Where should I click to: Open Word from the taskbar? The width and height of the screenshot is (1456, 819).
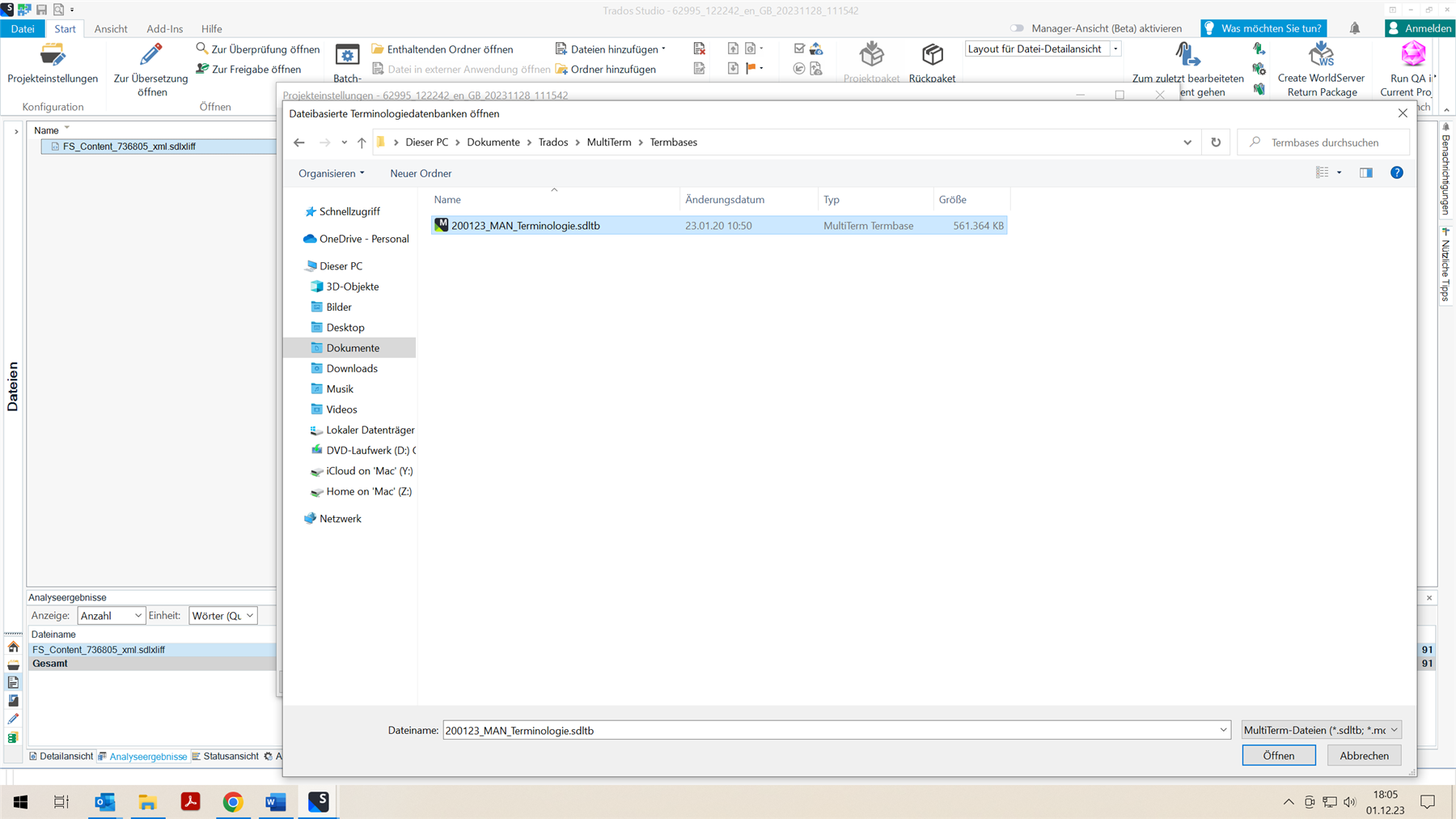tap(276, 802)
